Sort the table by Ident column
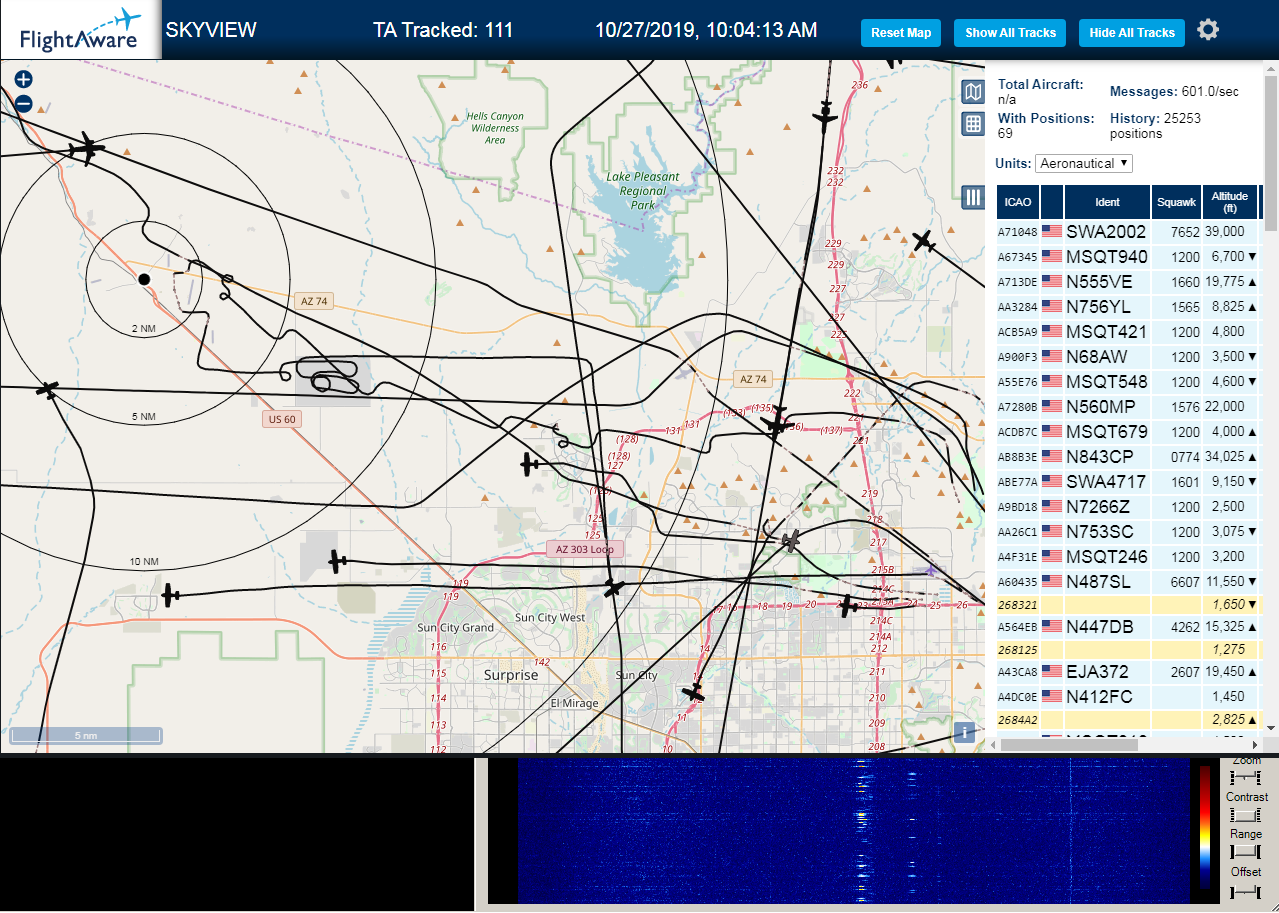 1107,202
